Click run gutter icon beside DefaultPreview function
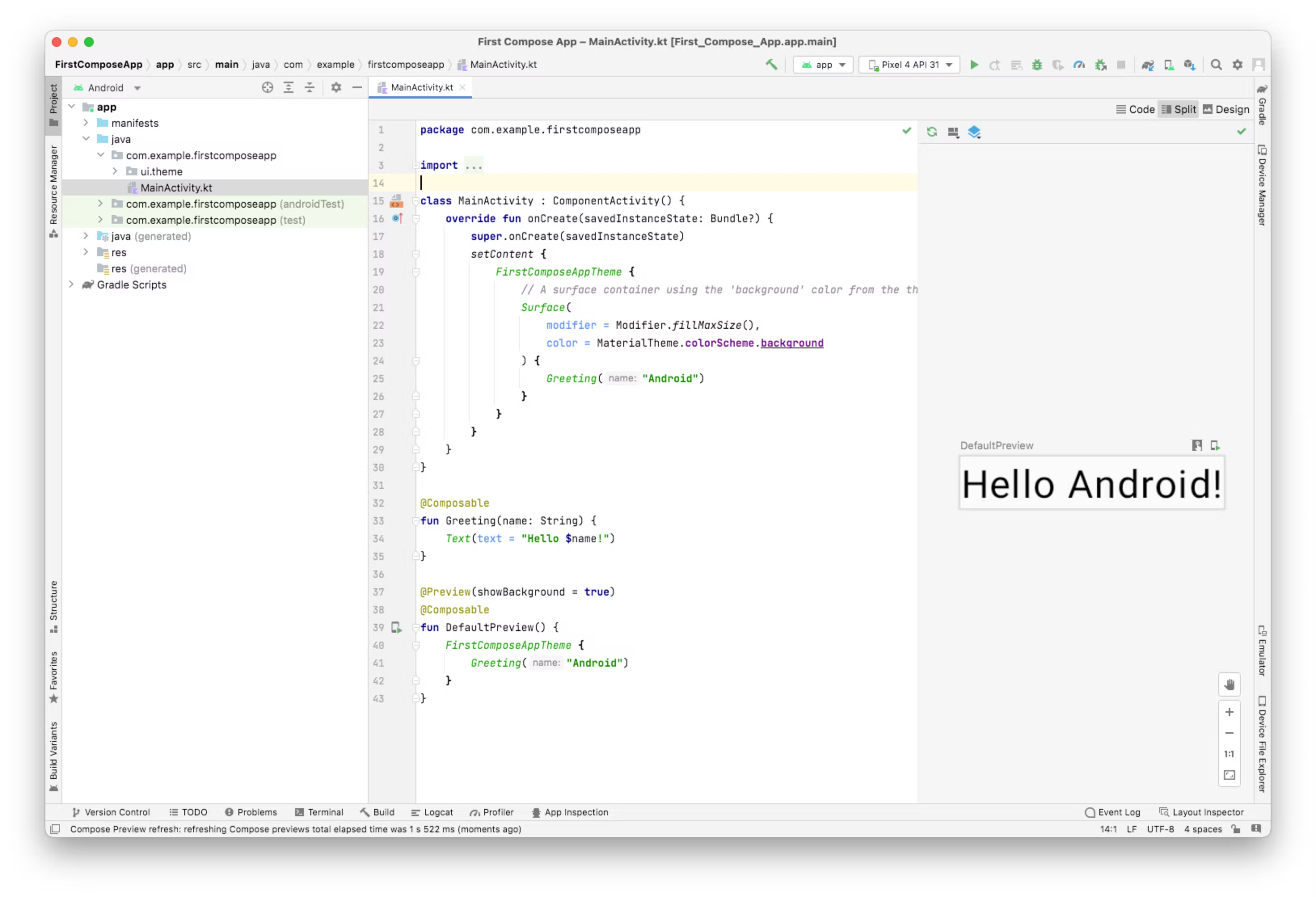 [x=396, y=627]
